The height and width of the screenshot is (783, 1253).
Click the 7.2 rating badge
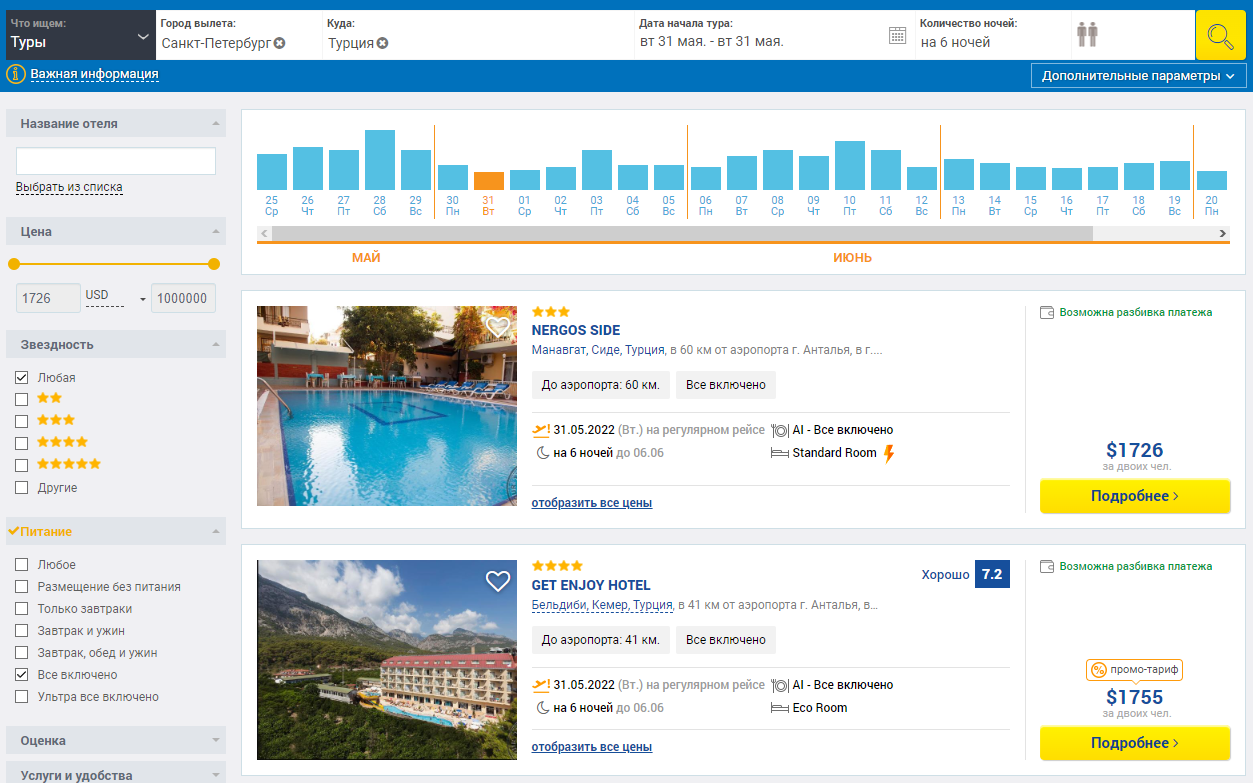pos(992,575)
